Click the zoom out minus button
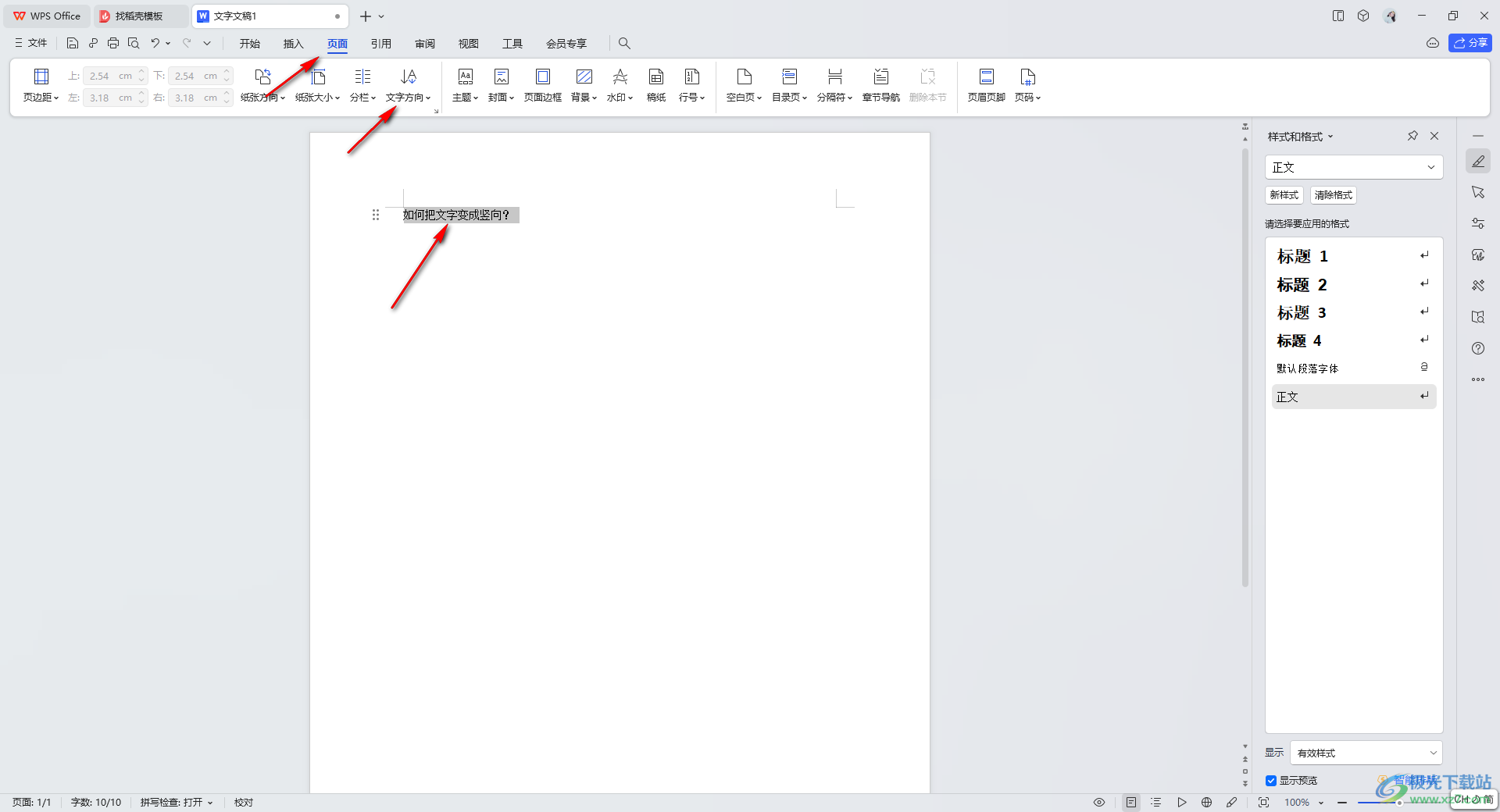Screen dimensions: 1500x812 click(1342, 802)
